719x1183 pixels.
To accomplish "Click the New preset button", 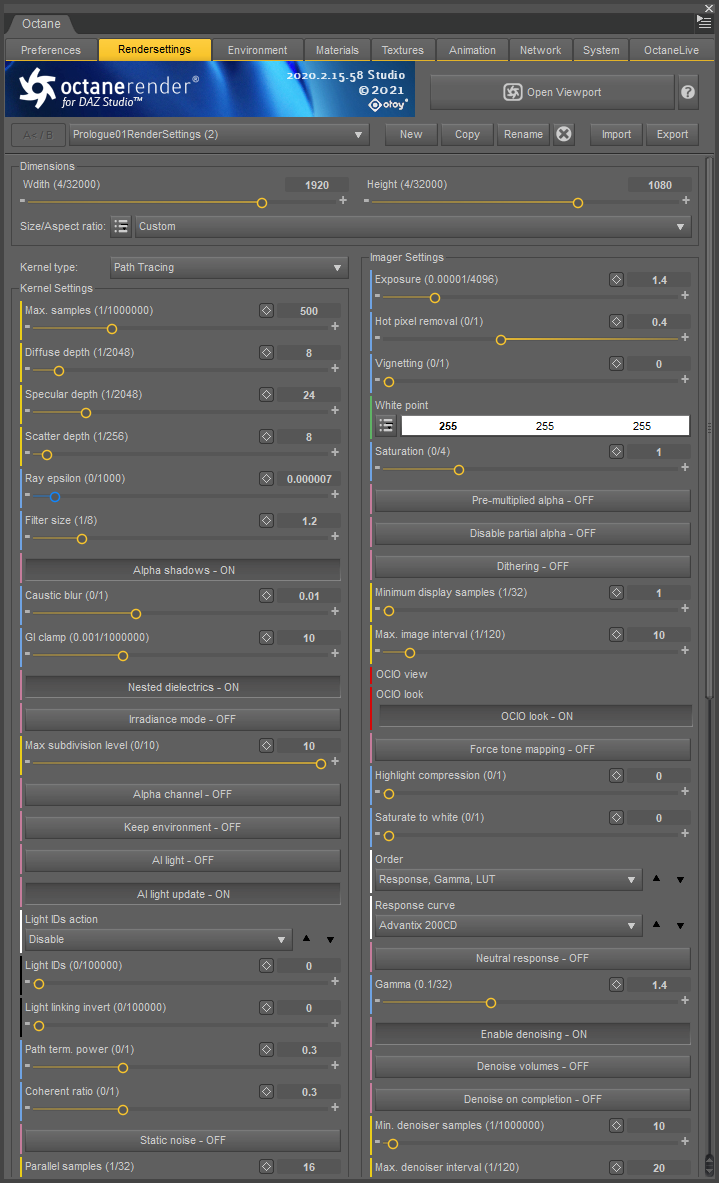I will [411, 134].
